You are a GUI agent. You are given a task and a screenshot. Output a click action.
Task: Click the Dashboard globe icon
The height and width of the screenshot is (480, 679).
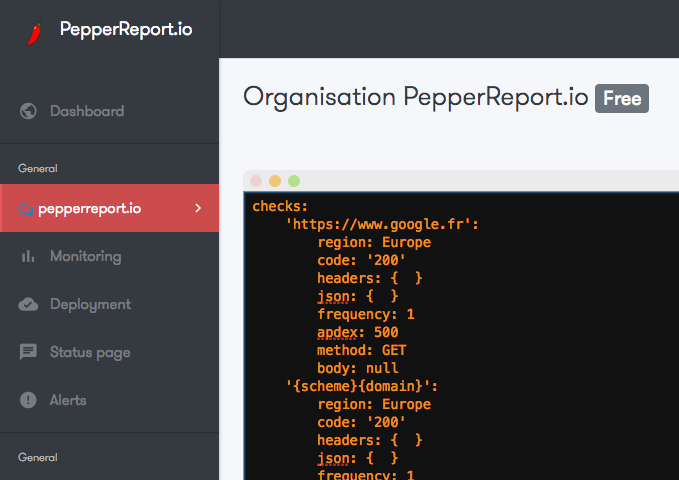coord(28,111)
